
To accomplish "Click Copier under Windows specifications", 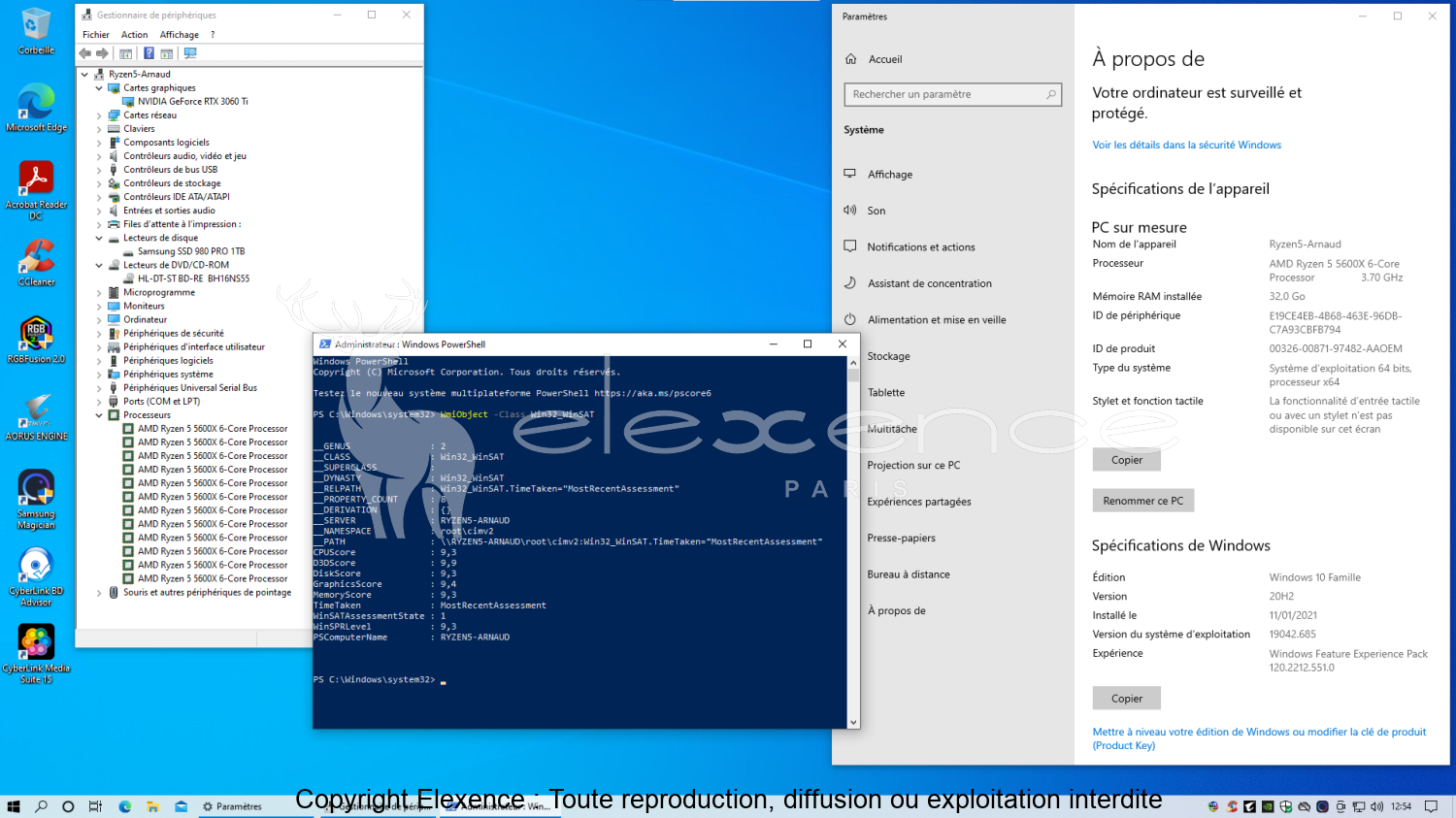I will (1126, 699).
